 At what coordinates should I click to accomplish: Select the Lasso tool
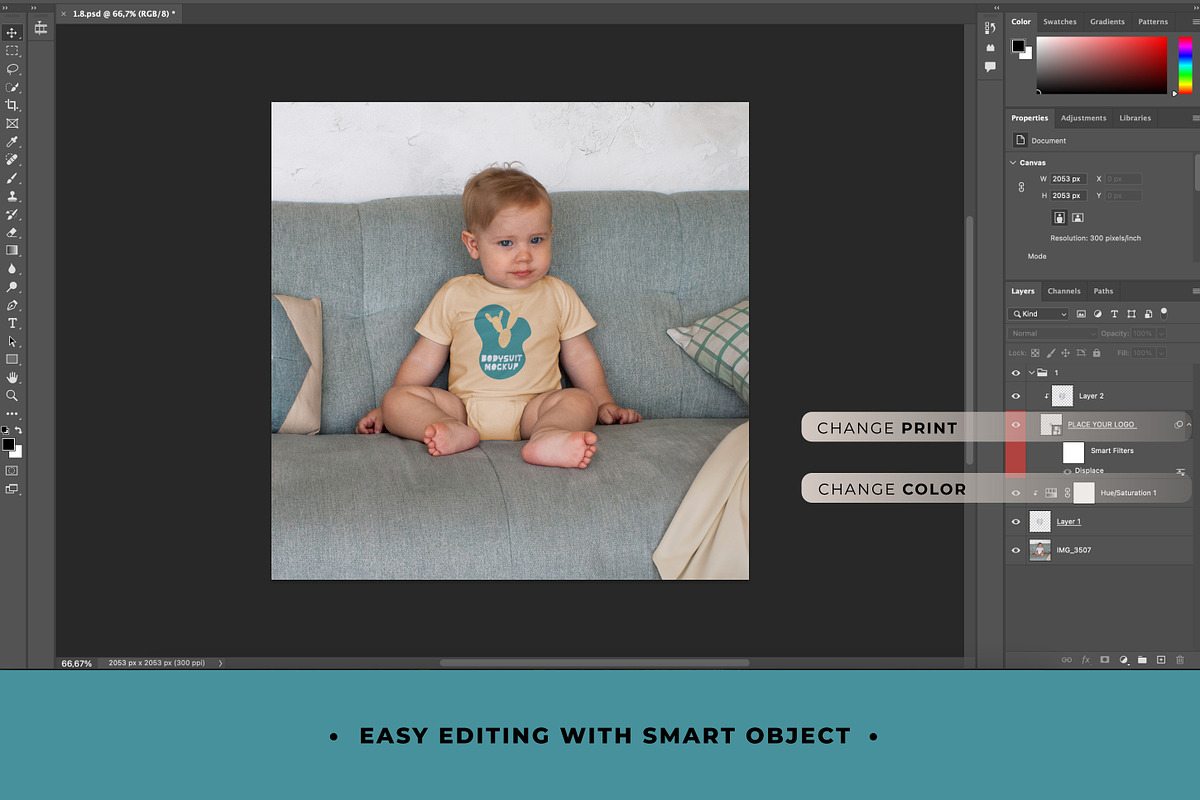coord(13,69)
